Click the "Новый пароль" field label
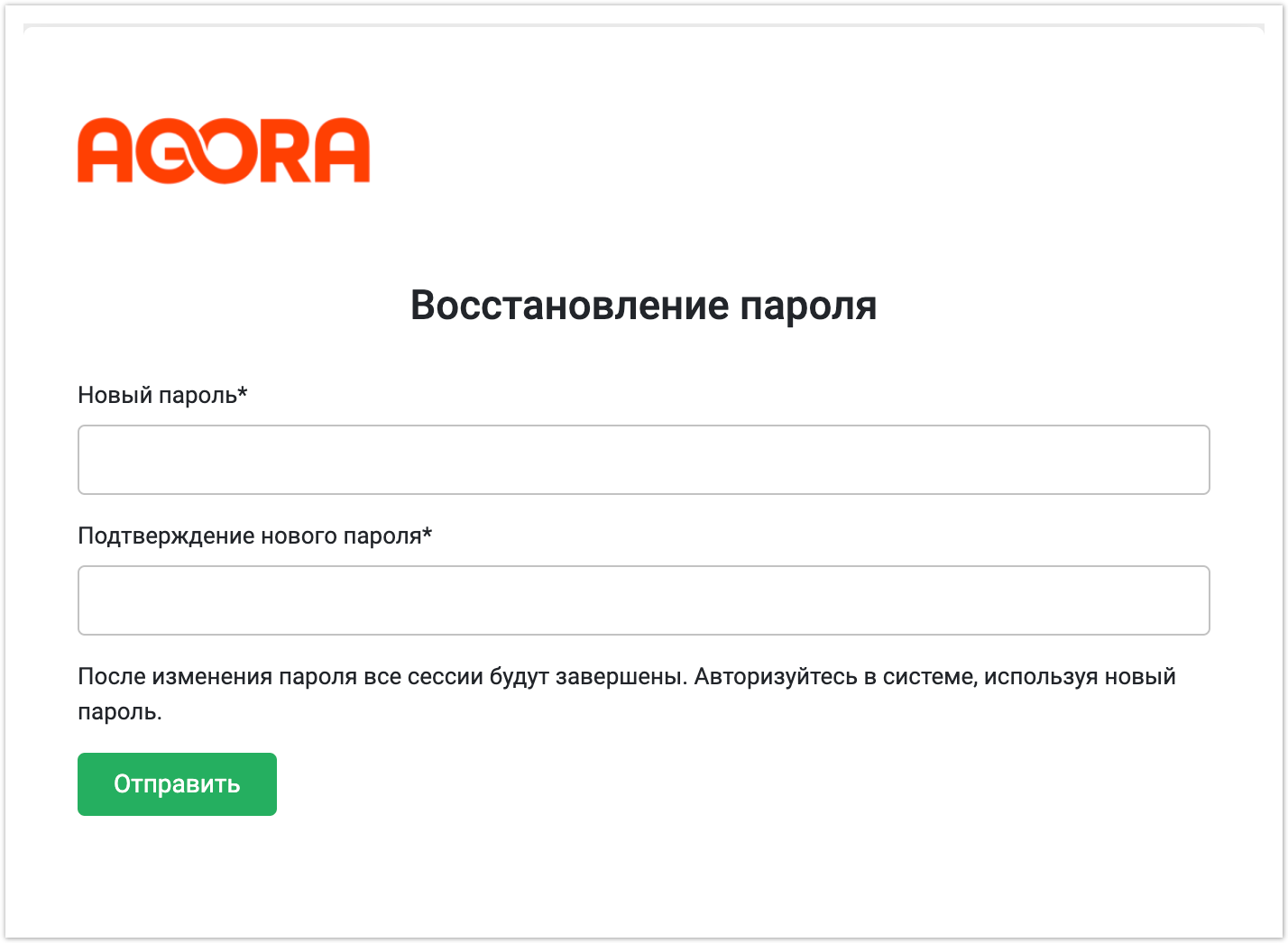Image resolution: width=1288 pixels, height=943 pixels. (x=157, y=395)
